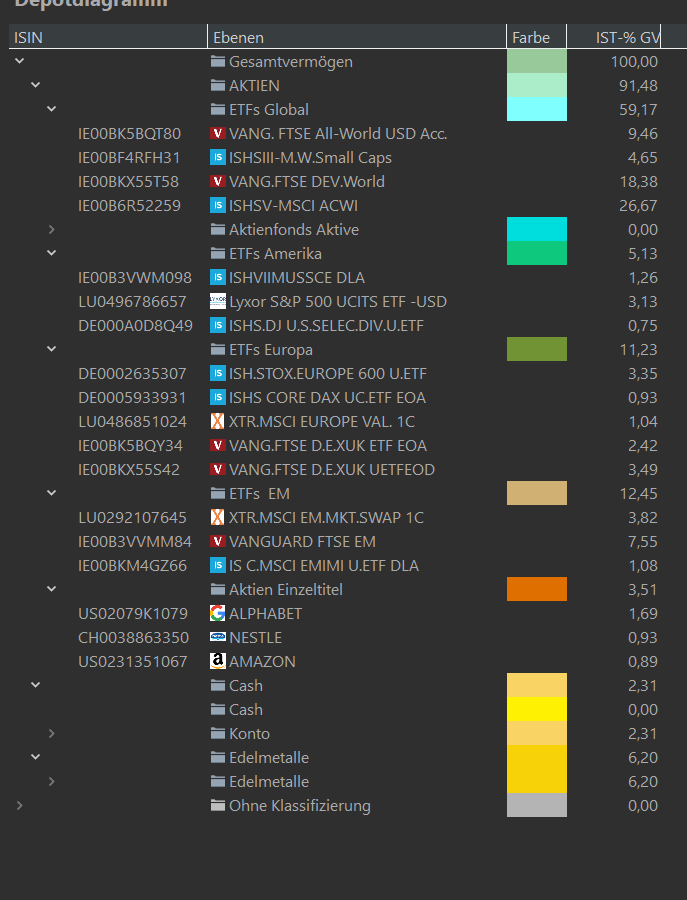Click the IST-% GV column header
687x900 pixels.
point(614,37)
